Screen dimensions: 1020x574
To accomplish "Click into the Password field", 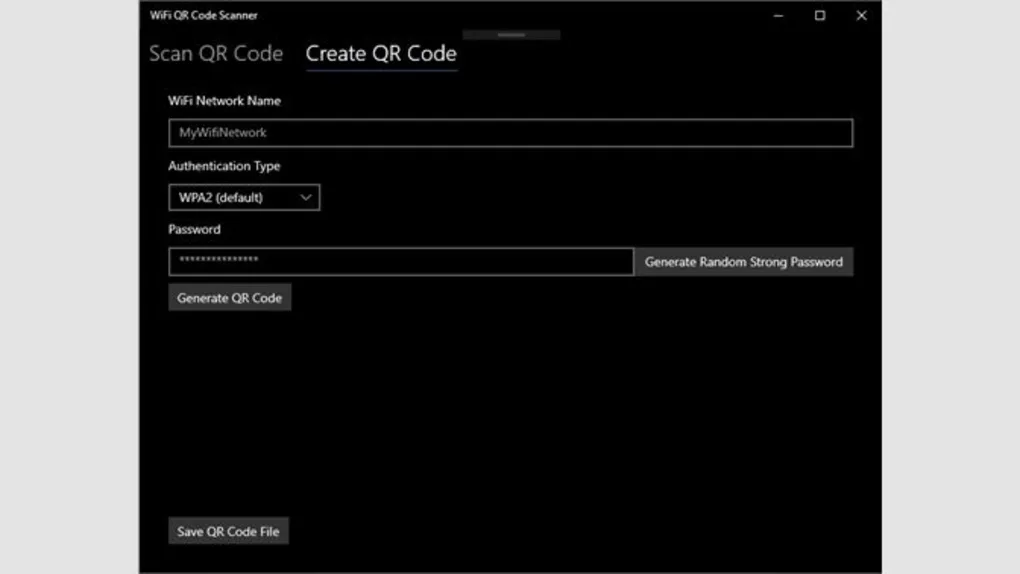I will pyautogui.click(x=401, y=262).
